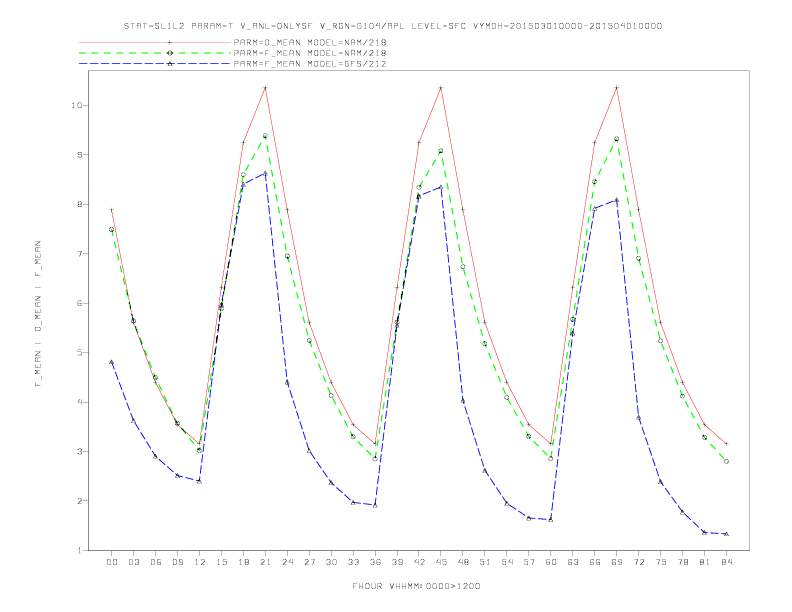This screenshot has height=612, width=792.
Task: Click the red line peak marker at hour 21
Action: coord(265,88)
